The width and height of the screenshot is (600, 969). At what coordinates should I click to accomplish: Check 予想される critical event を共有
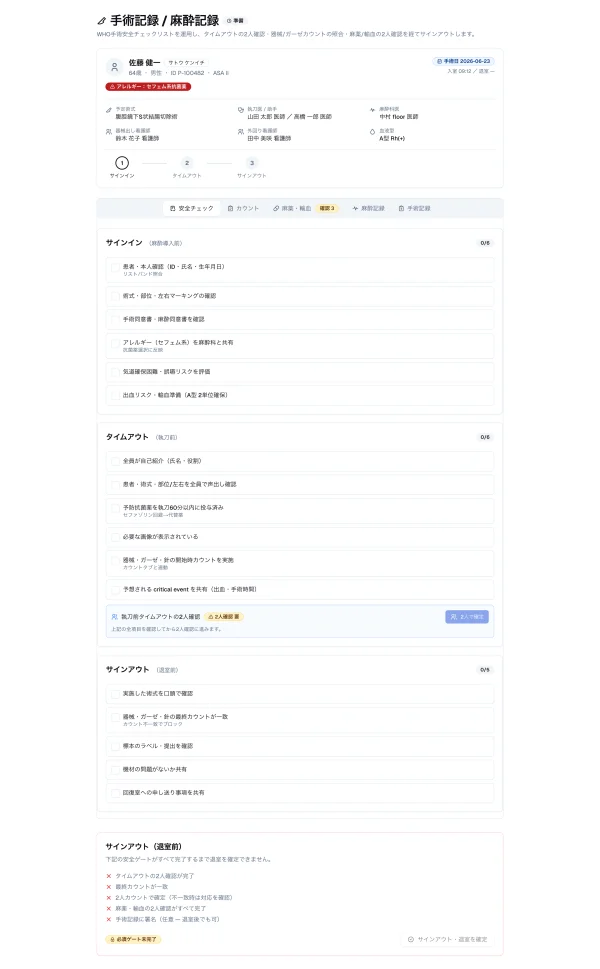point(115,590)
